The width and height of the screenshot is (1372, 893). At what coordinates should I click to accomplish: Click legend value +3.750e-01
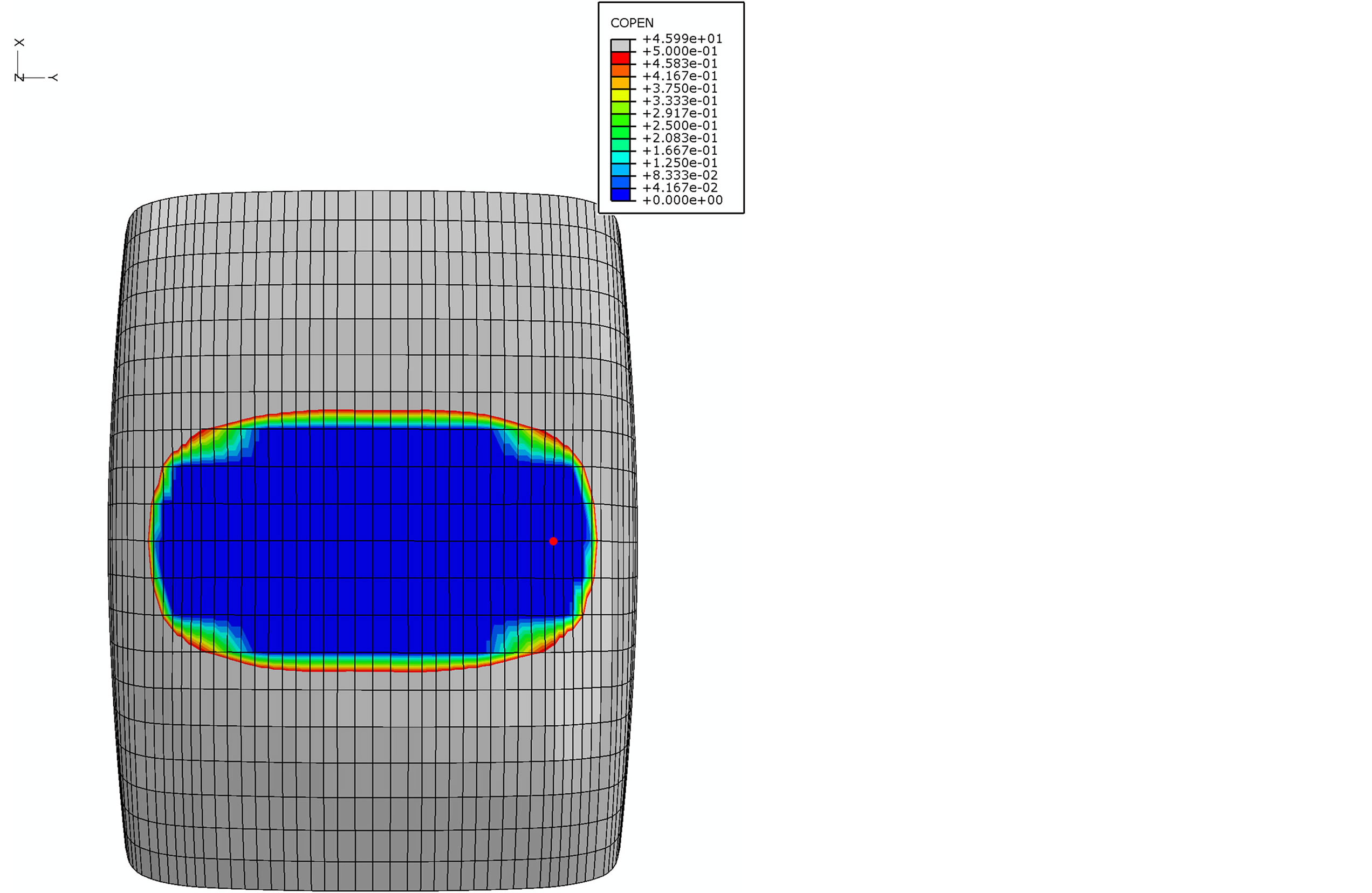click(x=680, y=88)
